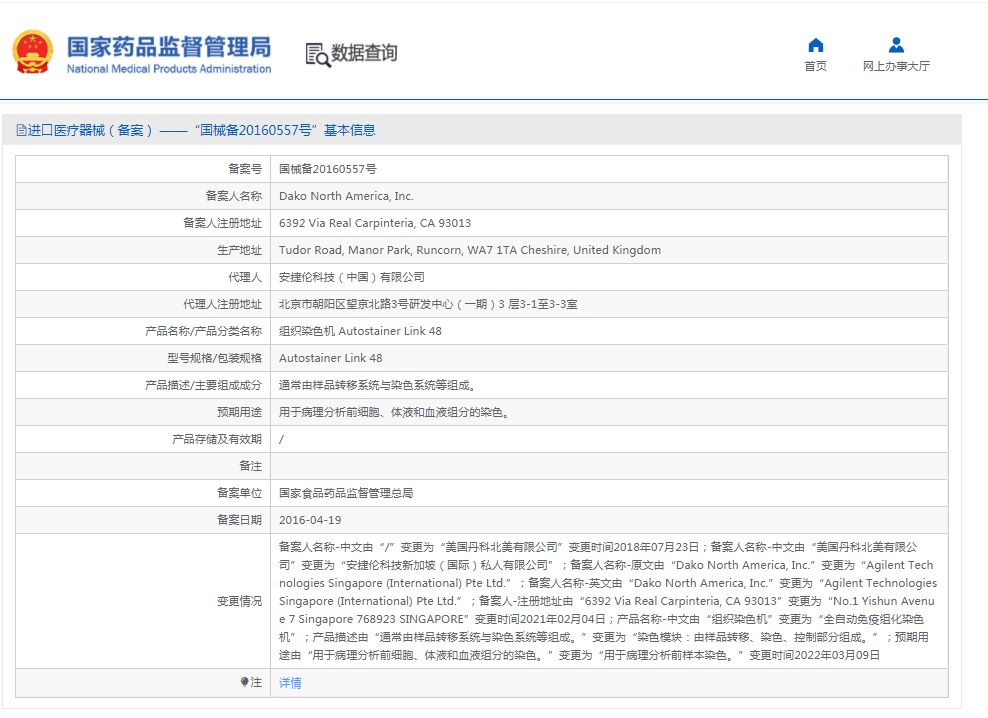Click the 2016-04-19 filing date value

[310, 520]
